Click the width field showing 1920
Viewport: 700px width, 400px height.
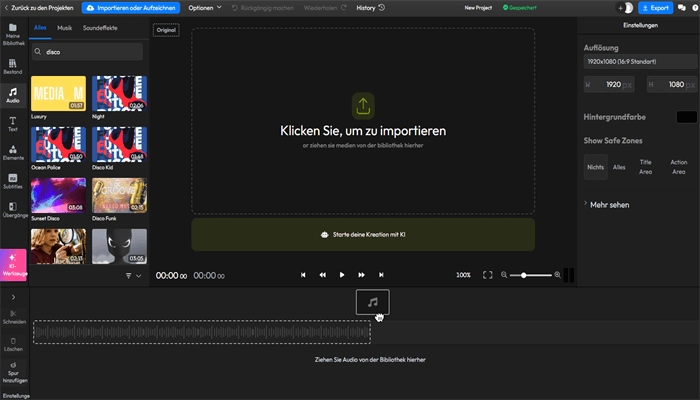click(609, 84)
